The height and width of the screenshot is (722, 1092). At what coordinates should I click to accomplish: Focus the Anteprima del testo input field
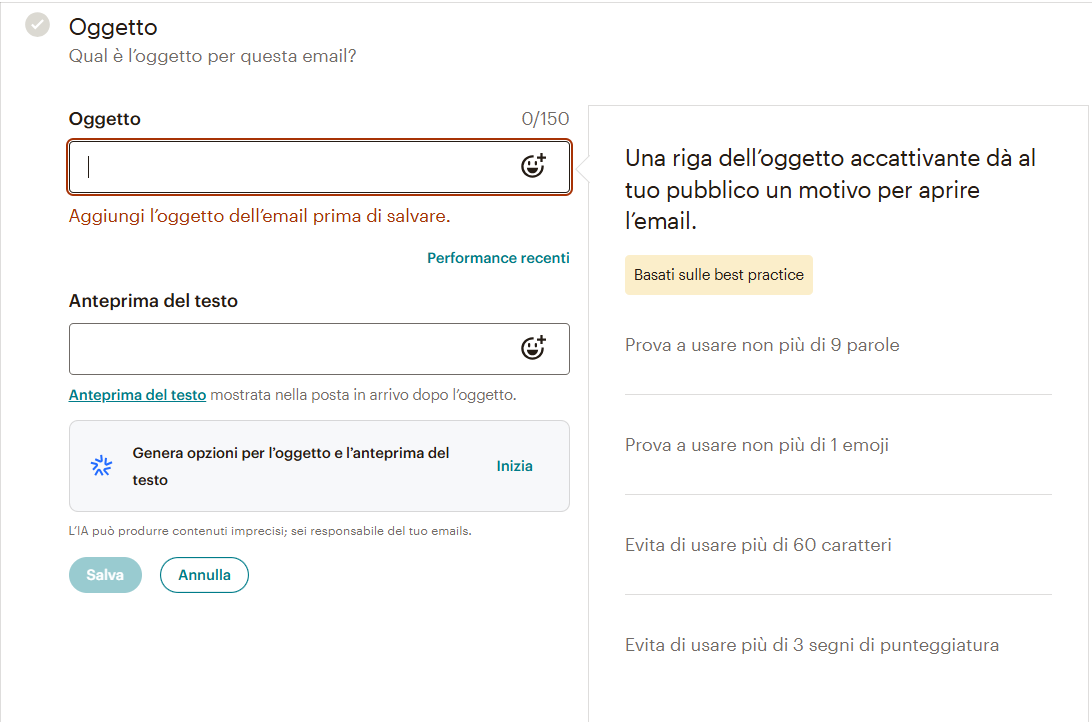[320, 349]
